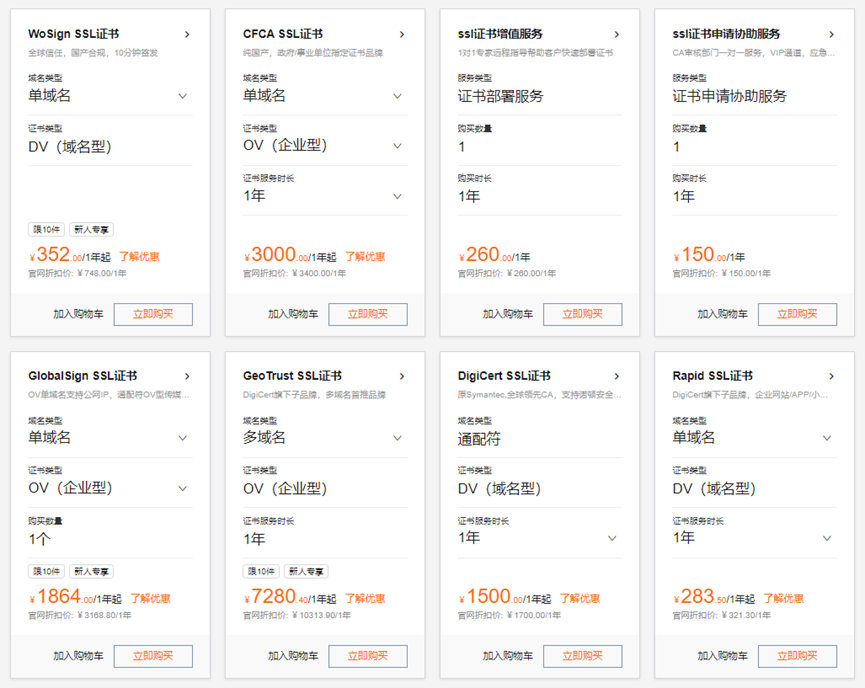The image size is (865, 688).
Task: Click the 新人专享 tag in the WoSign card
Action: point(91,230)
